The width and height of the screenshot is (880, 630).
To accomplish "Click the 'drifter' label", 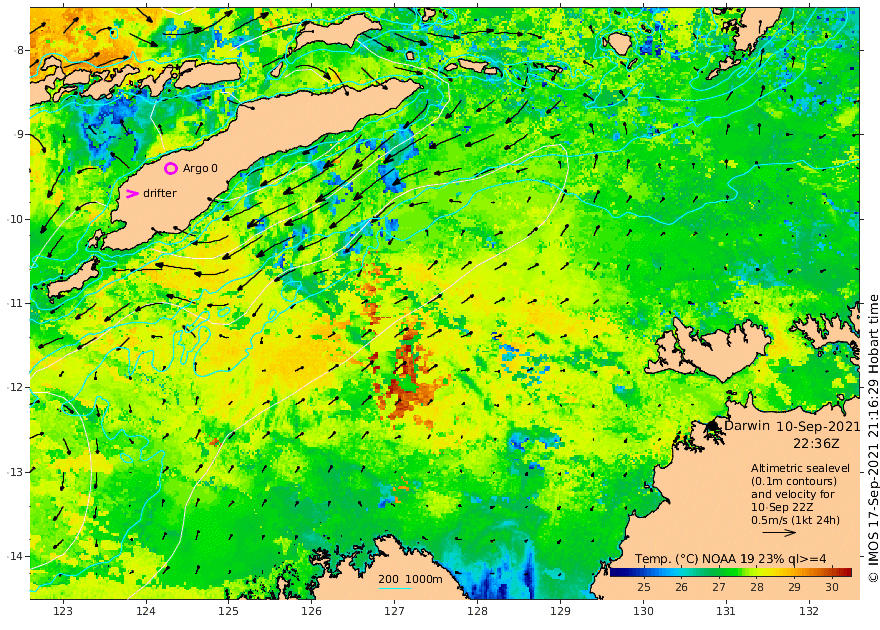I will (160, 194).
